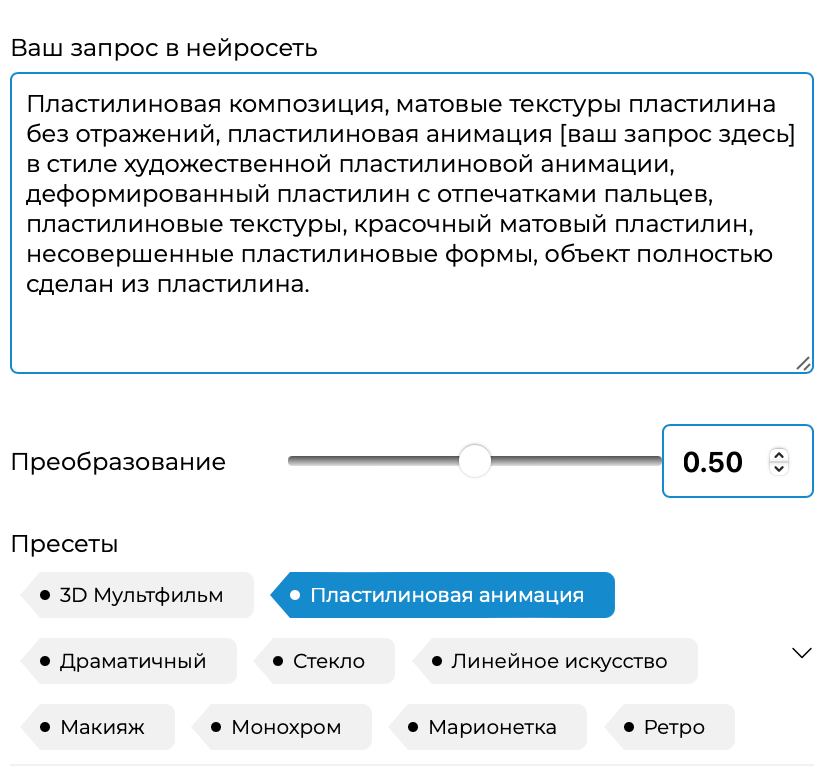Click the 'Преобразование' label text
Viewport: 824px width, 772px height.
118,462
